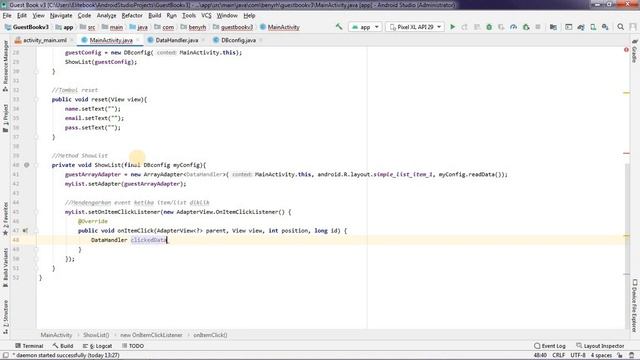This screenshot has height=360, width=640.
Task: Click the gutter icon beside line 40
Action: [27, 165]
